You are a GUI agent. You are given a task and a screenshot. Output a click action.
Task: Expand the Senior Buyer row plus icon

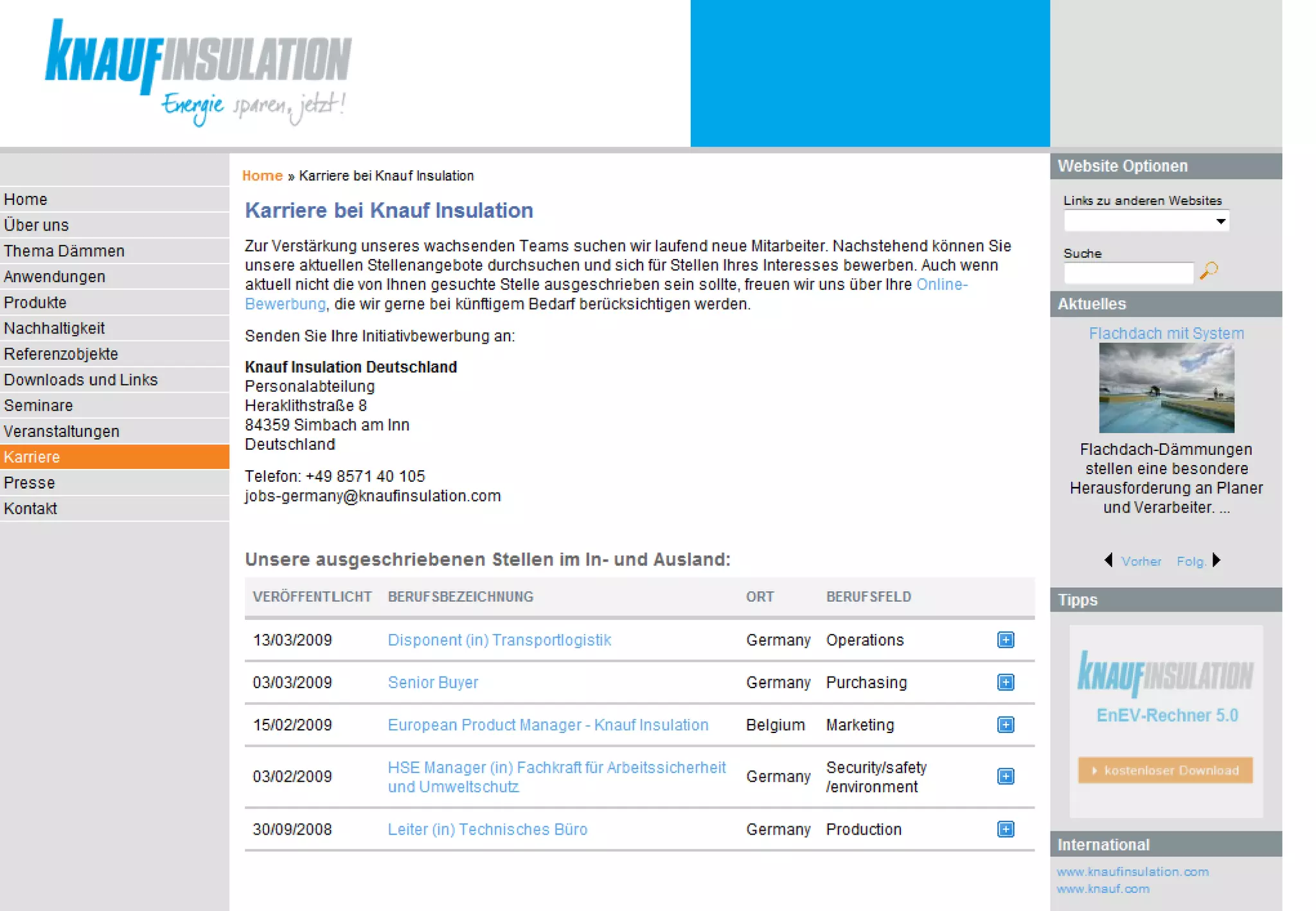coord(1006,682)
